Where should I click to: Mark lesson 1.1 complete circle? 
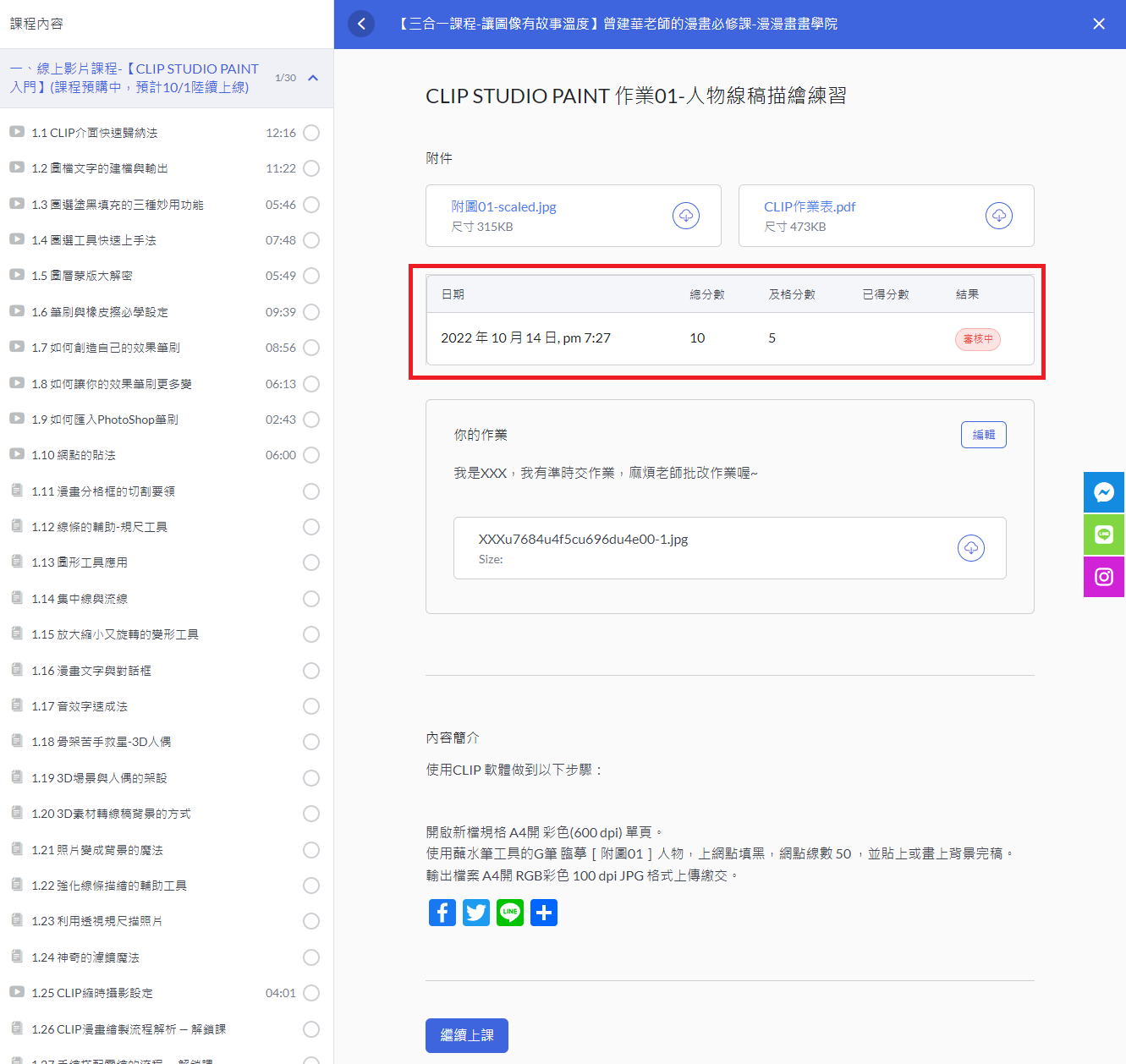[311, 133]
